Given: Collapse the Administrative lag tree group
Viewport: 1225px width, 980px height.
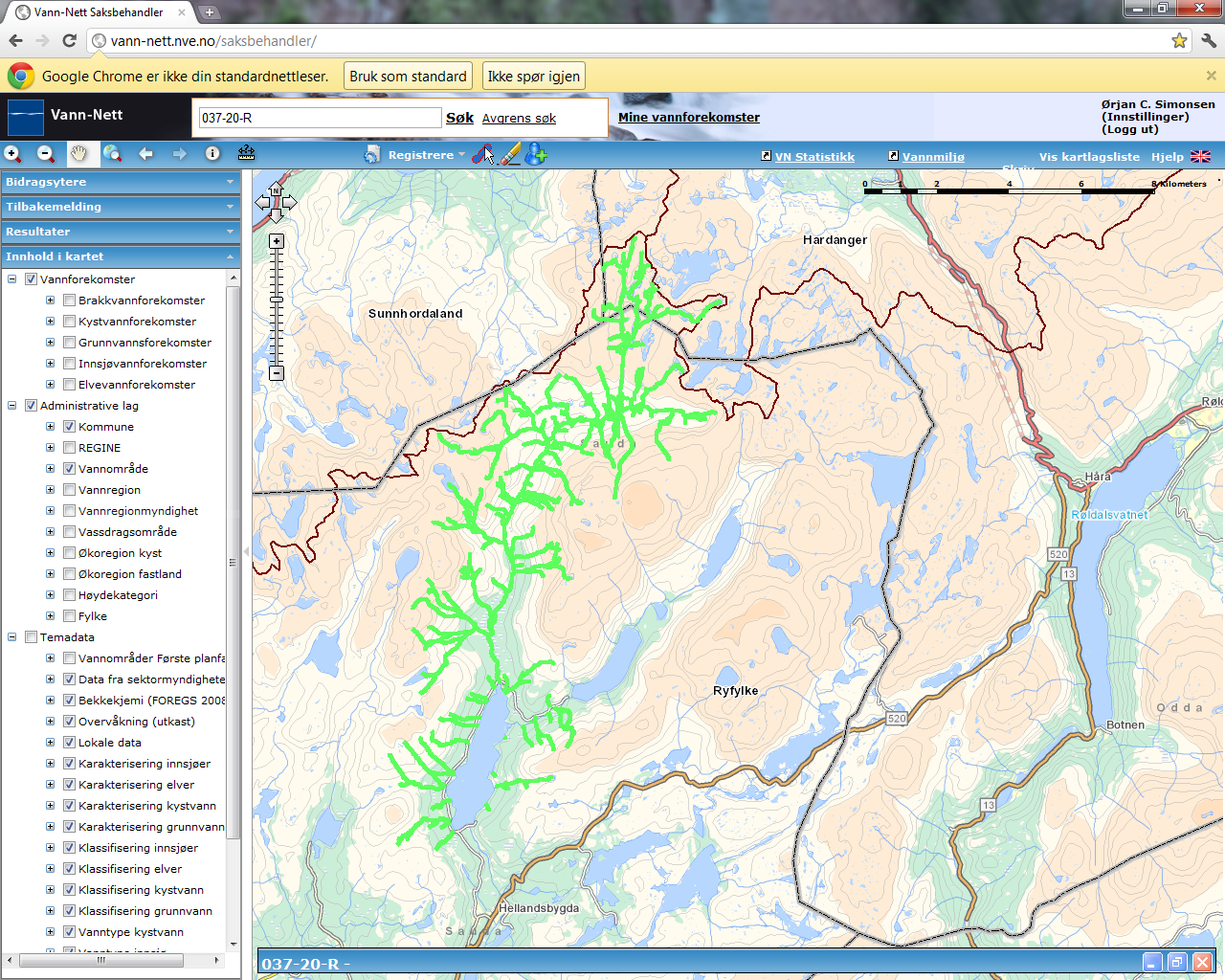Looking at the screenshot, I should 12,406.
